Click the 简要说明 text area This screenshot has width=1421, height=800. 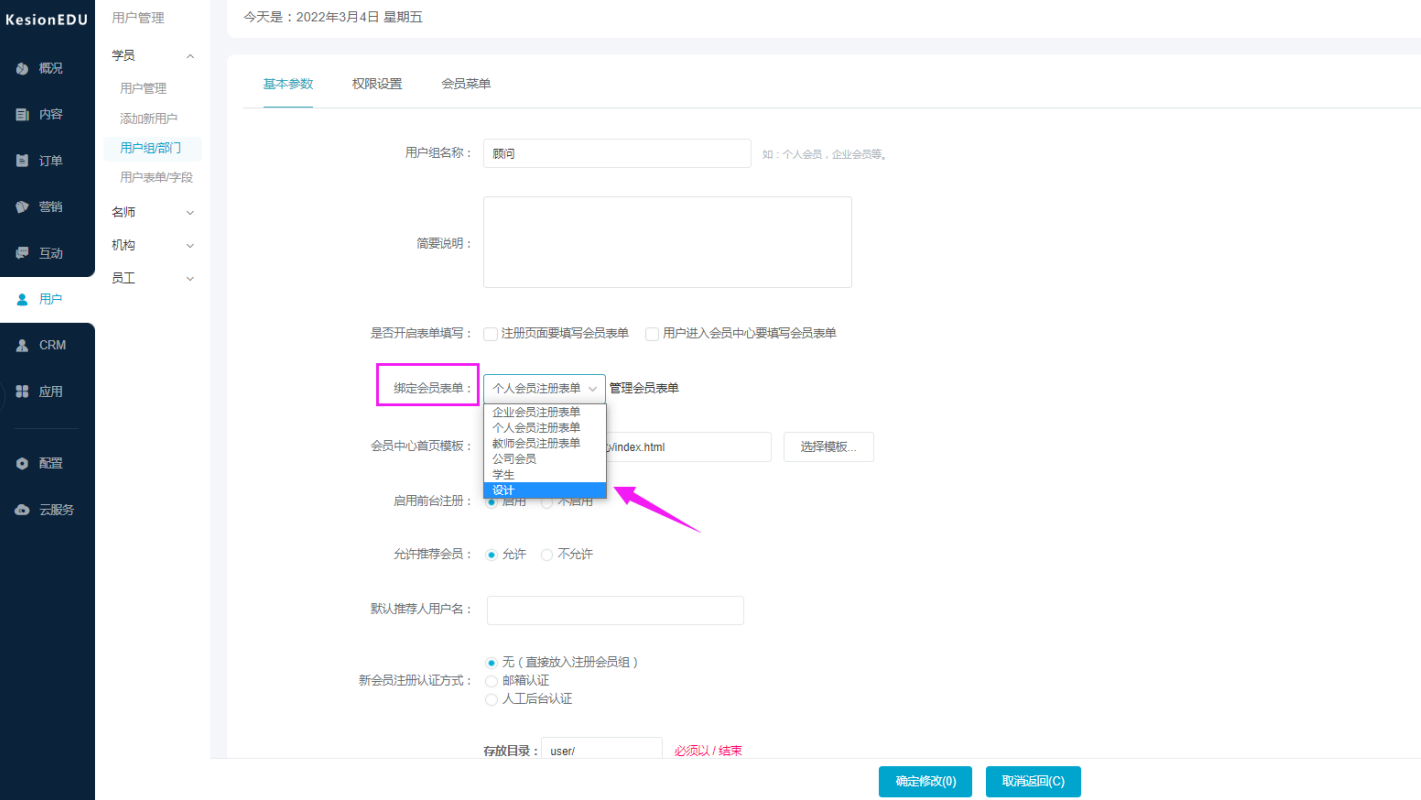pyautogui.click(x=667, y=242)
